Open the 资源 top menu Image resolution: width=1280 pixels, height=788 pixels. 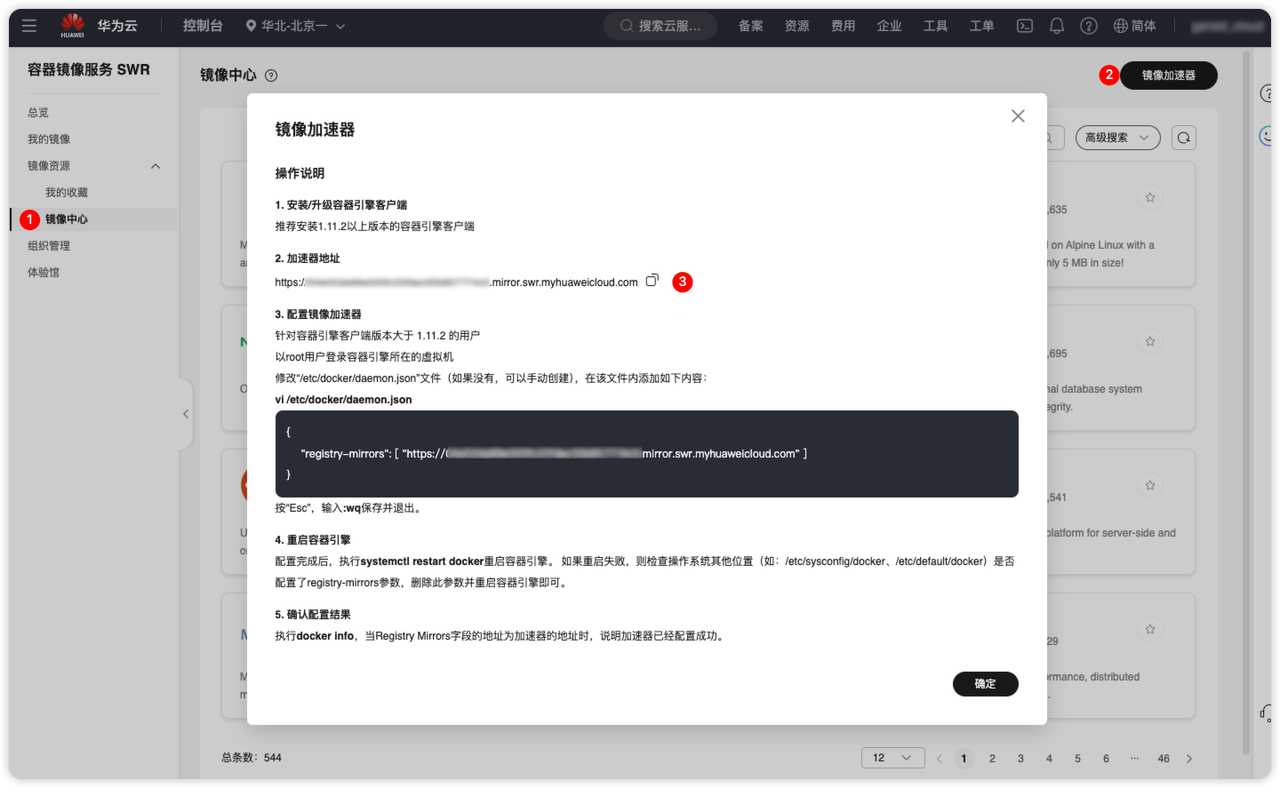click(x=797, y=26)
